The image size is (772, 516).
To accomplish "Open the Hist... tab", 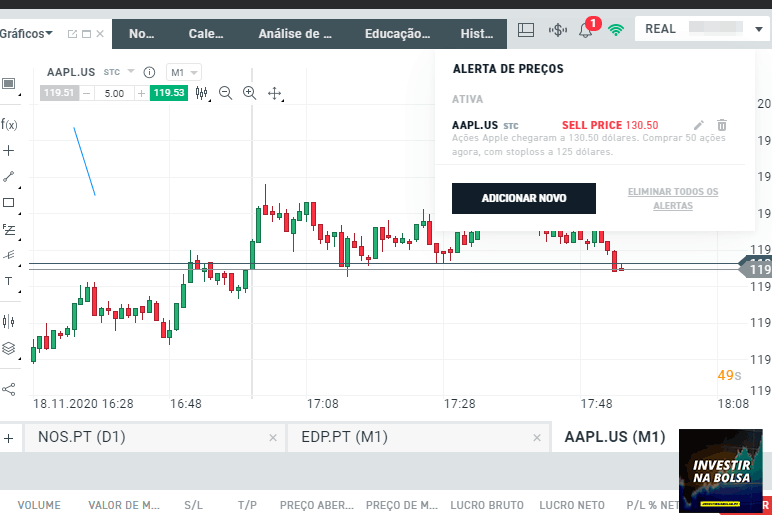I will [477, 34].
